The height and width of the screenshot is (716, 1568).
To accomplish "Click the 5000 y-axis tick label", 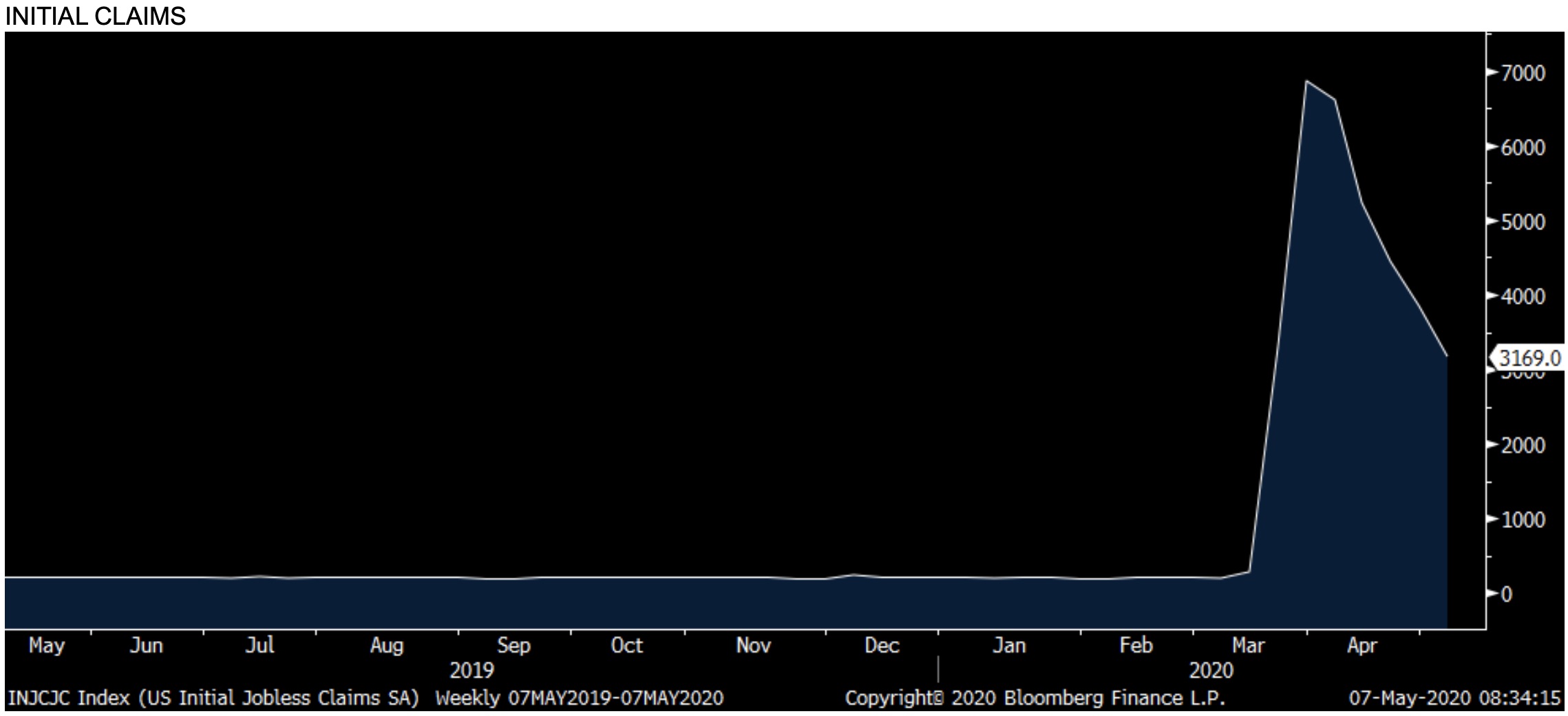I will click(1523, 222).
